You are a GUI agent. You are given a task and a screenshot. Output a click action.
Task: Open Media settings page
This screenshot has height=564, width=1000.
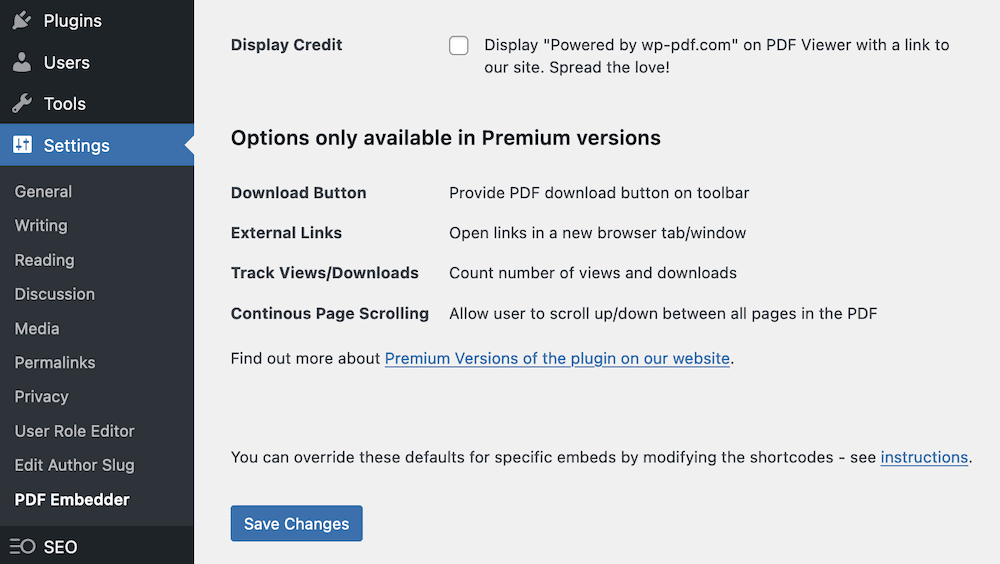click(37, 328)
